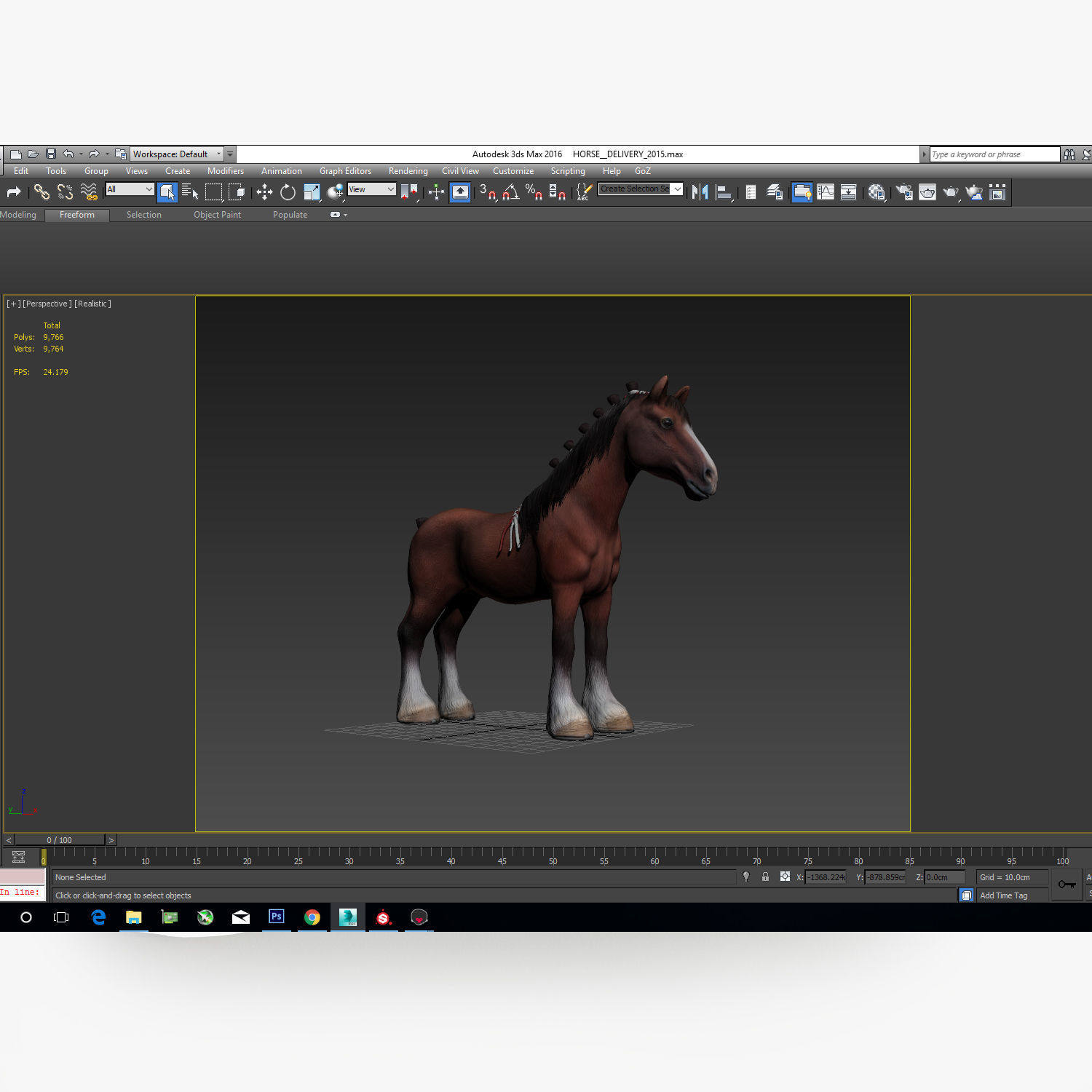
Task: Toggle the Ribbon display button
Action: [802, 192]
